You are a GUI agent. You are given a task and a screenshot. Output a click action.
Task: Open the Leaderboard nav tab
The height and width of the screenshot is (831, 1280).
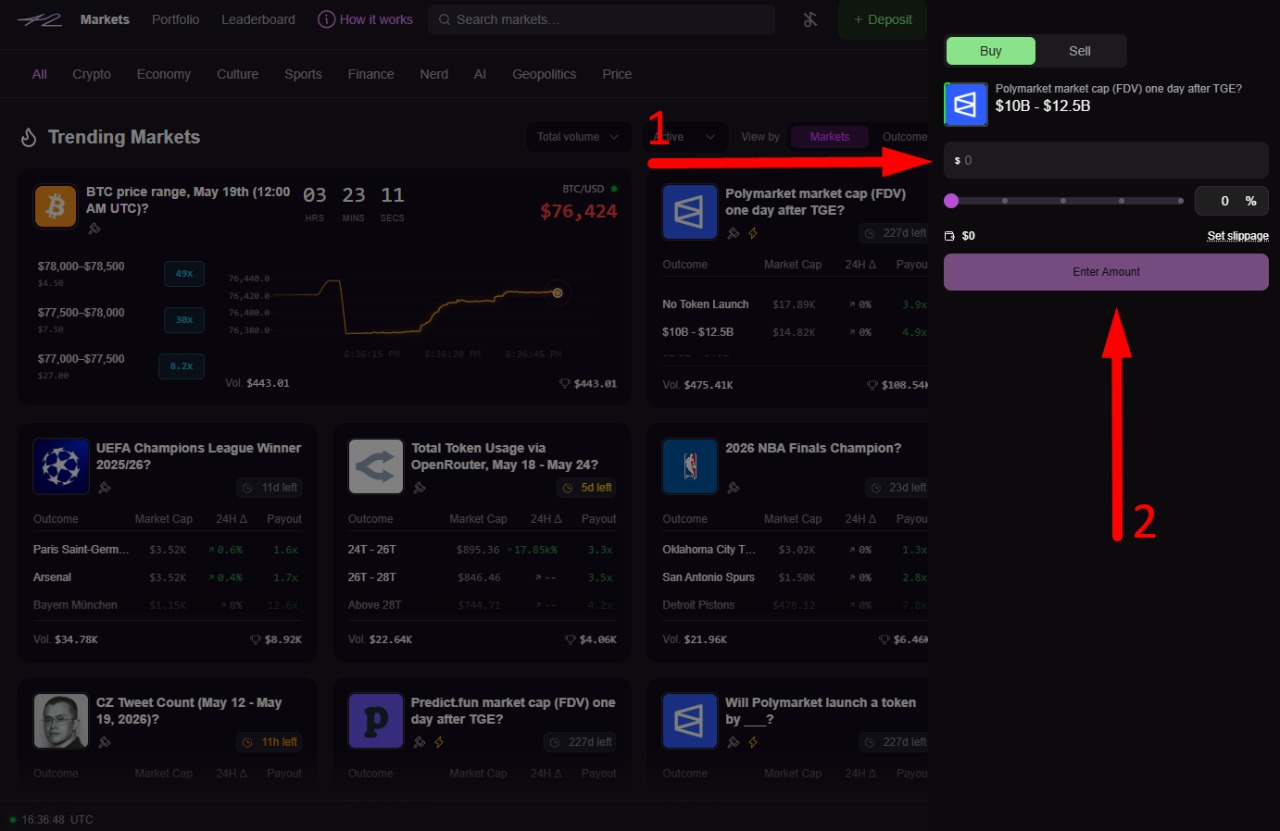click(258, 19)
